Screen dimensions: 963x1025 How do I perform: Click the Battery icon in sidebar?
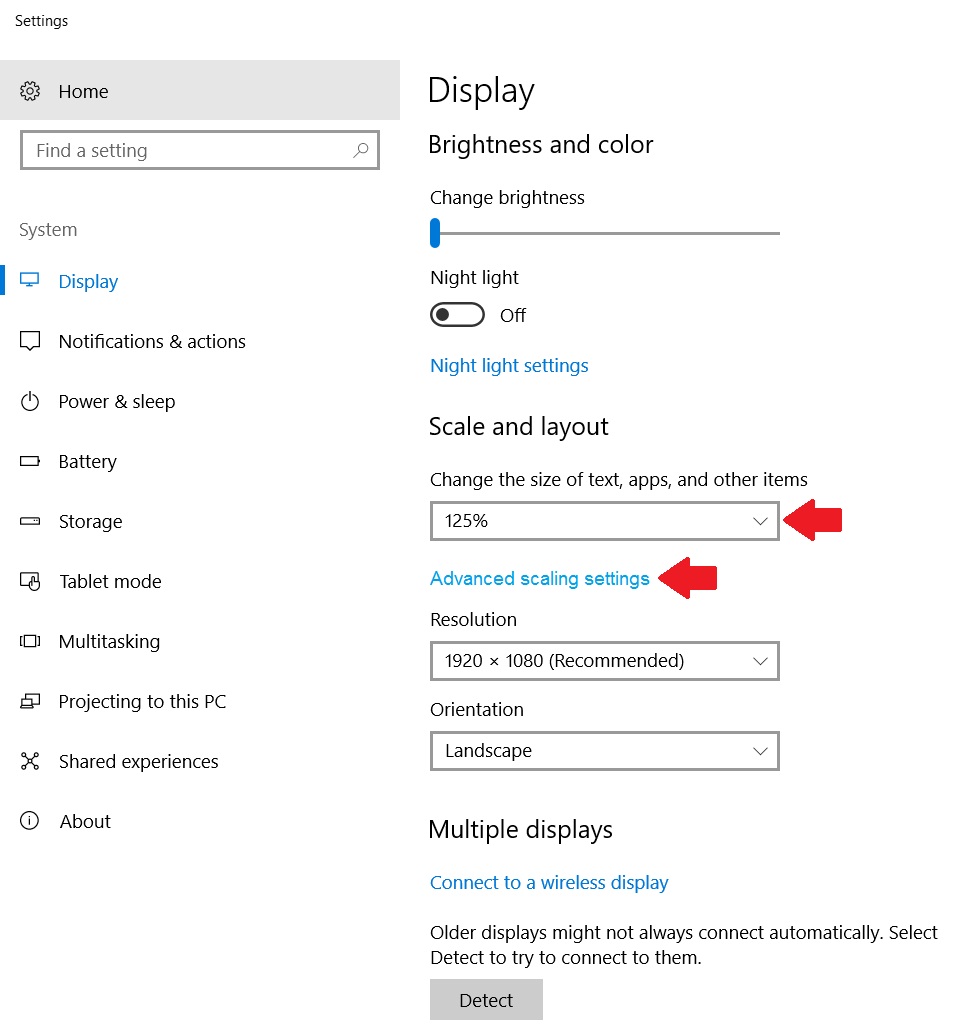click(30, 461)
